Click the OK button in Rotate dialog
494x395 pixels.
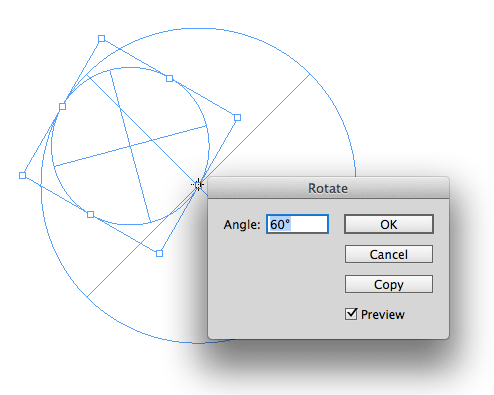(x=389, y=224)
